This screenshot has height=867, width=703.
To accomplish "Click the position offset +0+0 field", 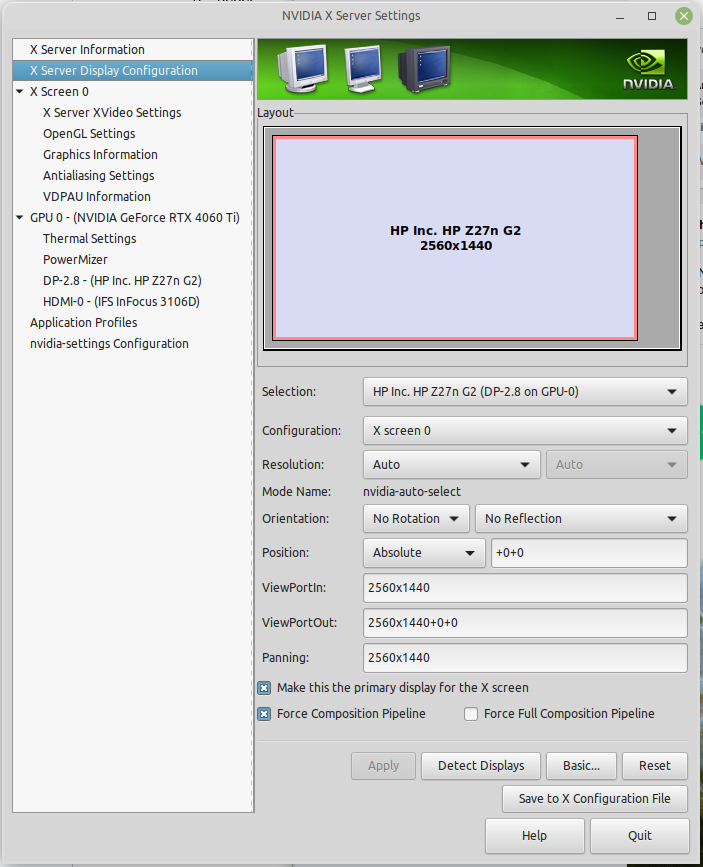I will click(x=589, y=553).
